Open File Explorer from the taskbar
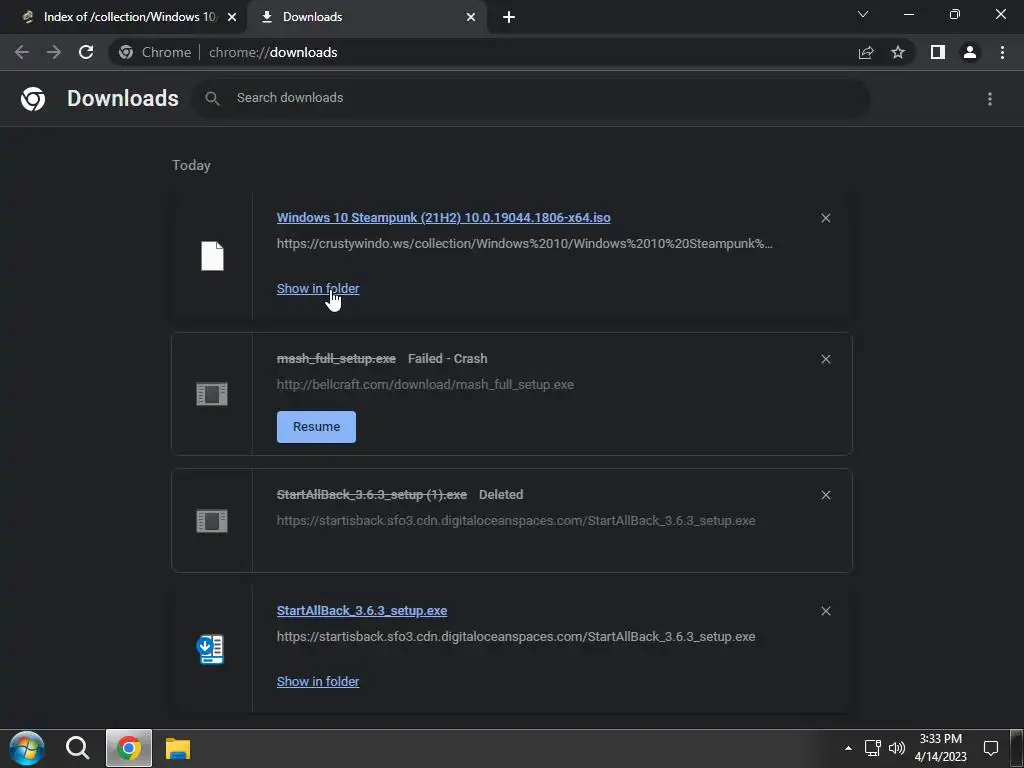The height and width of the screenshot is (768, 1024). (x=178, y=748)
